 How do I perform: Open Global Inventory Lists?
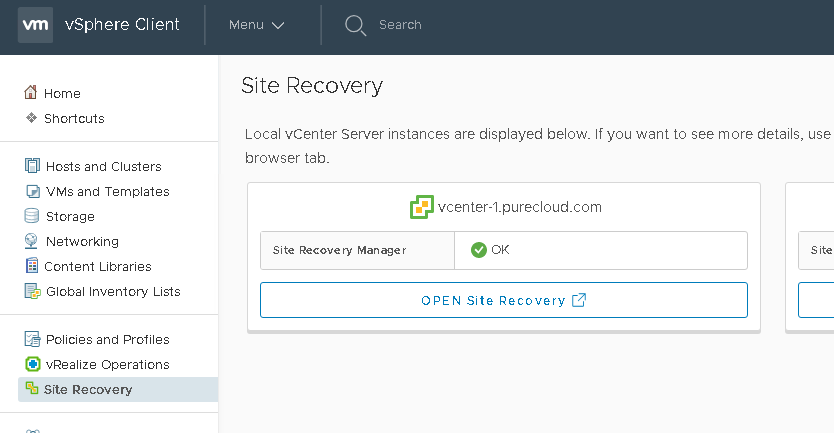point(113,292)
